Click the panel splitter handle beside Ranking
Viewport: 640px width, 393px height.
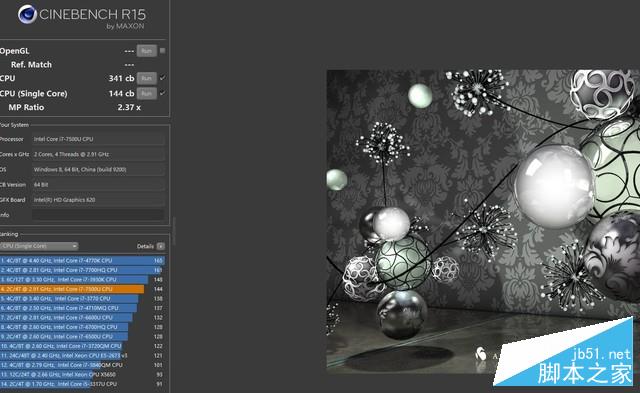point(174,231)
